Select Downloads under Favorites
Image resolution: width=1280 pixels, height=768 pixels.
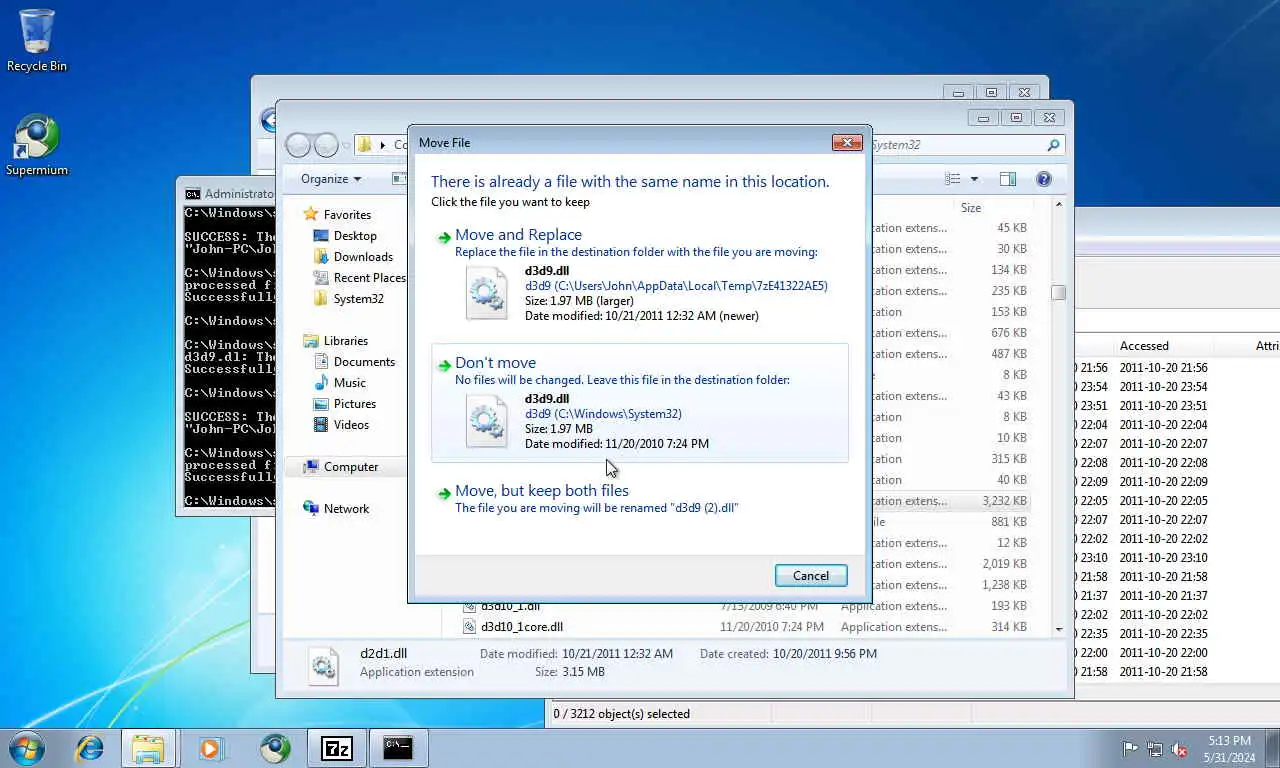coord(362,256)
